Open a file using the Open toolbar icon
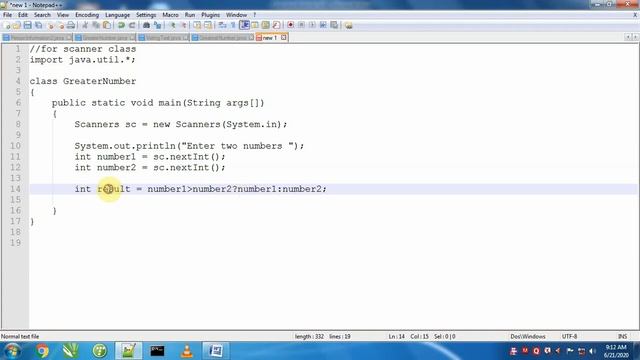This screenshot has width=640, height=360. [x=16, y=25]
